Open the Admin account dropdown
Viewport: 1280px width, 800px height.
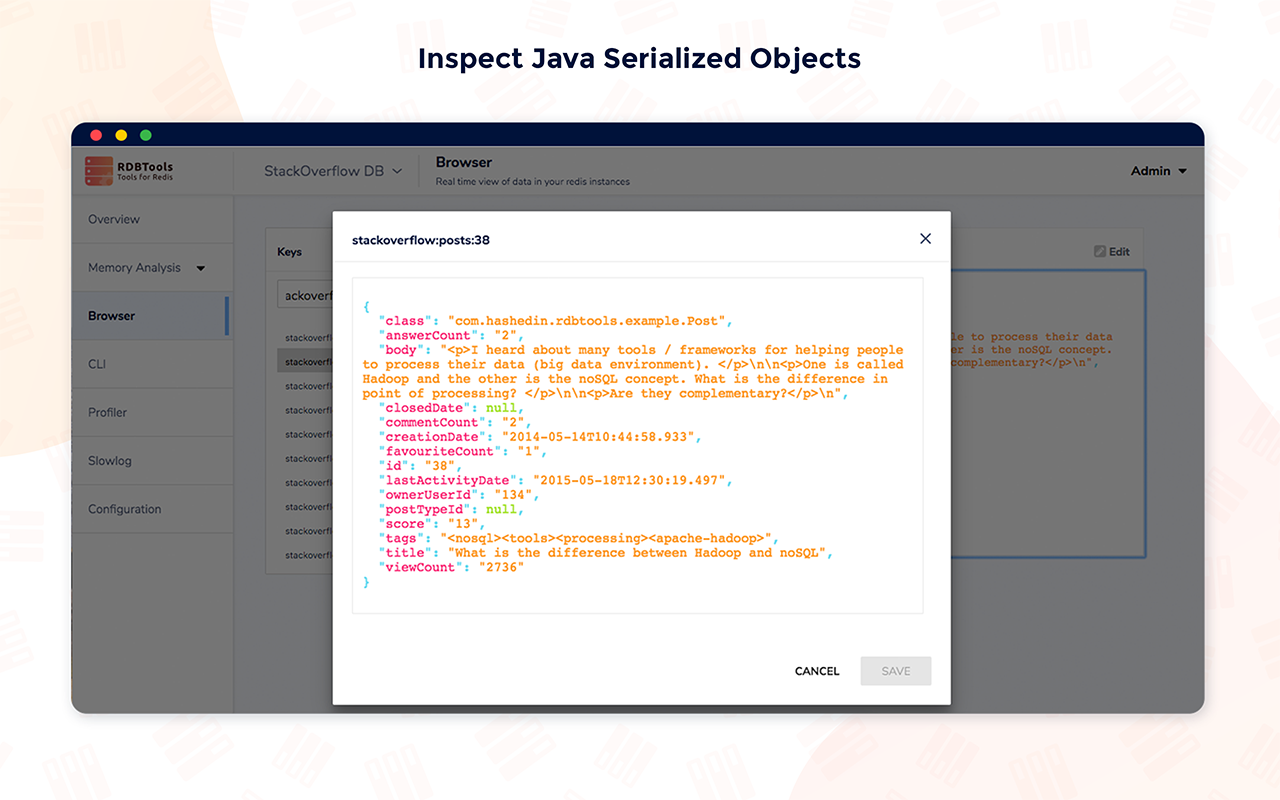[1157, 170]
